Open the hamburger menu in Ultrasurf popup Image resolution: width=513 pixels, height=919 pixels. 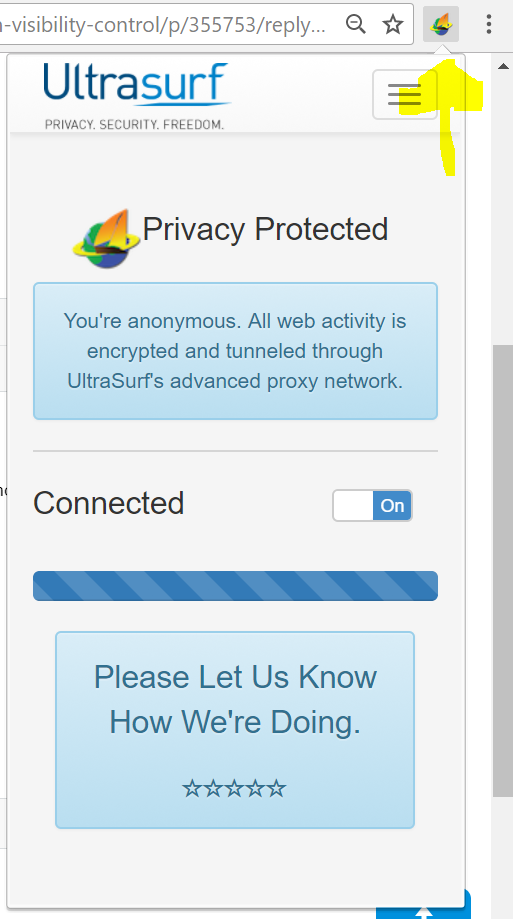click(x=405, y=94)
